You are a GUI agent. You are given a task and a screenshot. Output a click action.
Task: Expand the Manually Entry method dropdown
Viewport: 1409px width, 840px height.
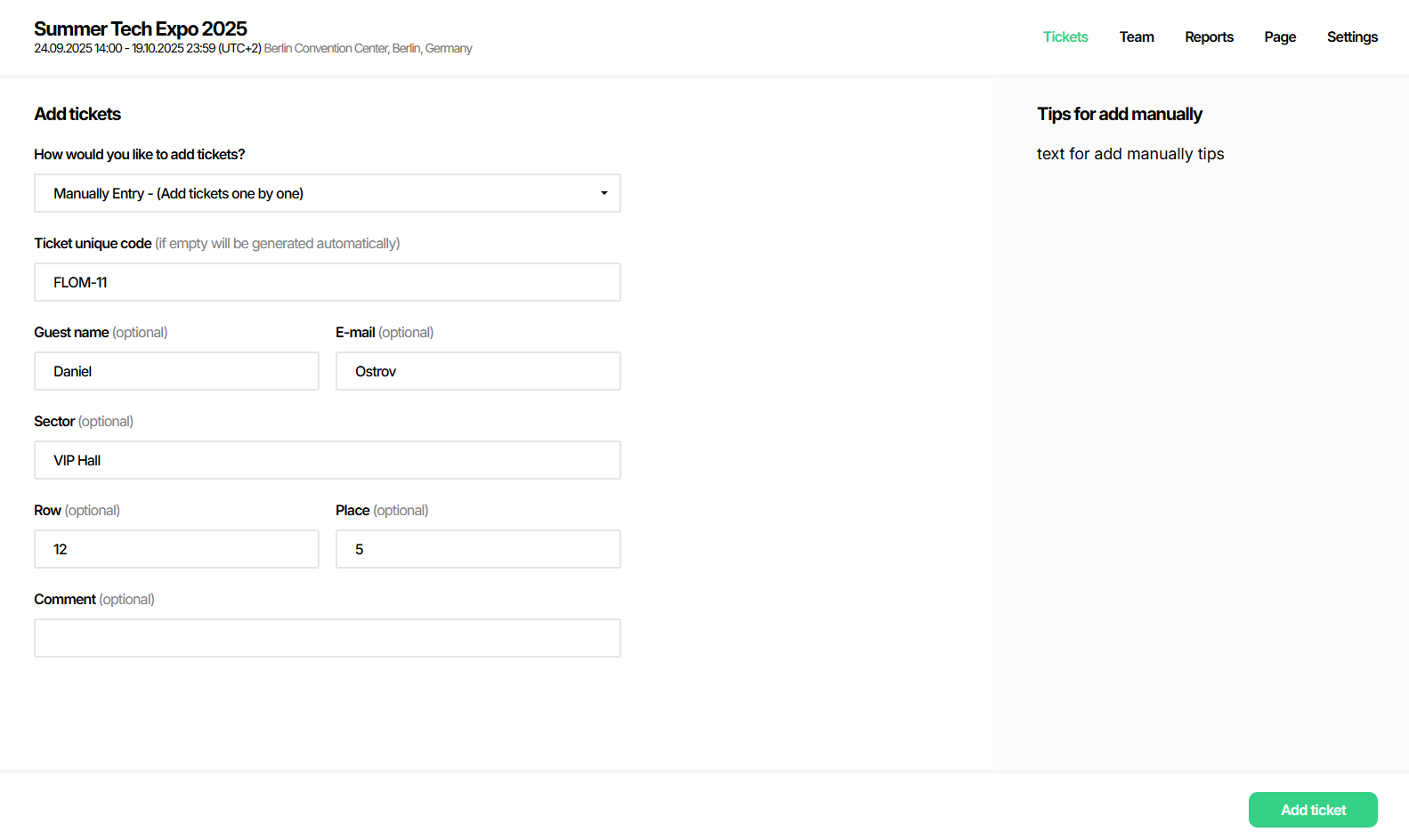pyautogui.click(x=327, y=193)
